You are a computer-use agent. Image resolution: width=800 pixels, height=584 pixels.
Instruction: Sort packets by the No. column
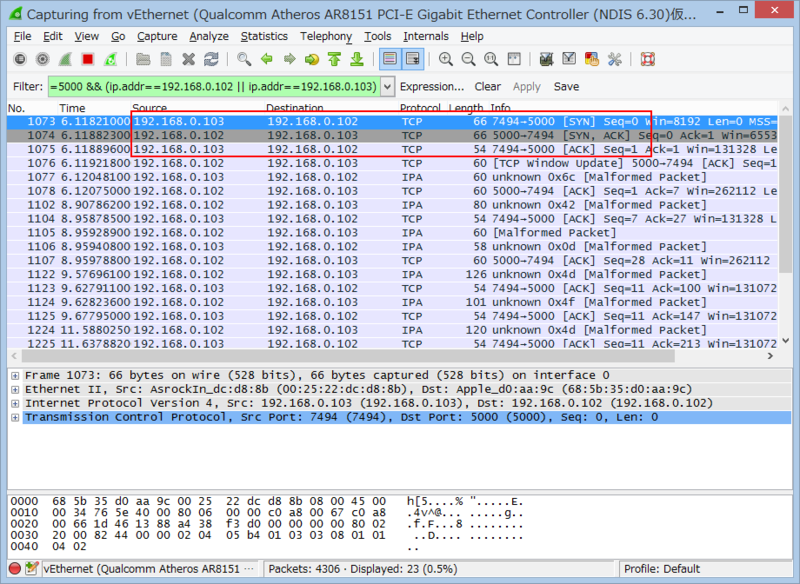coord(31,108)
